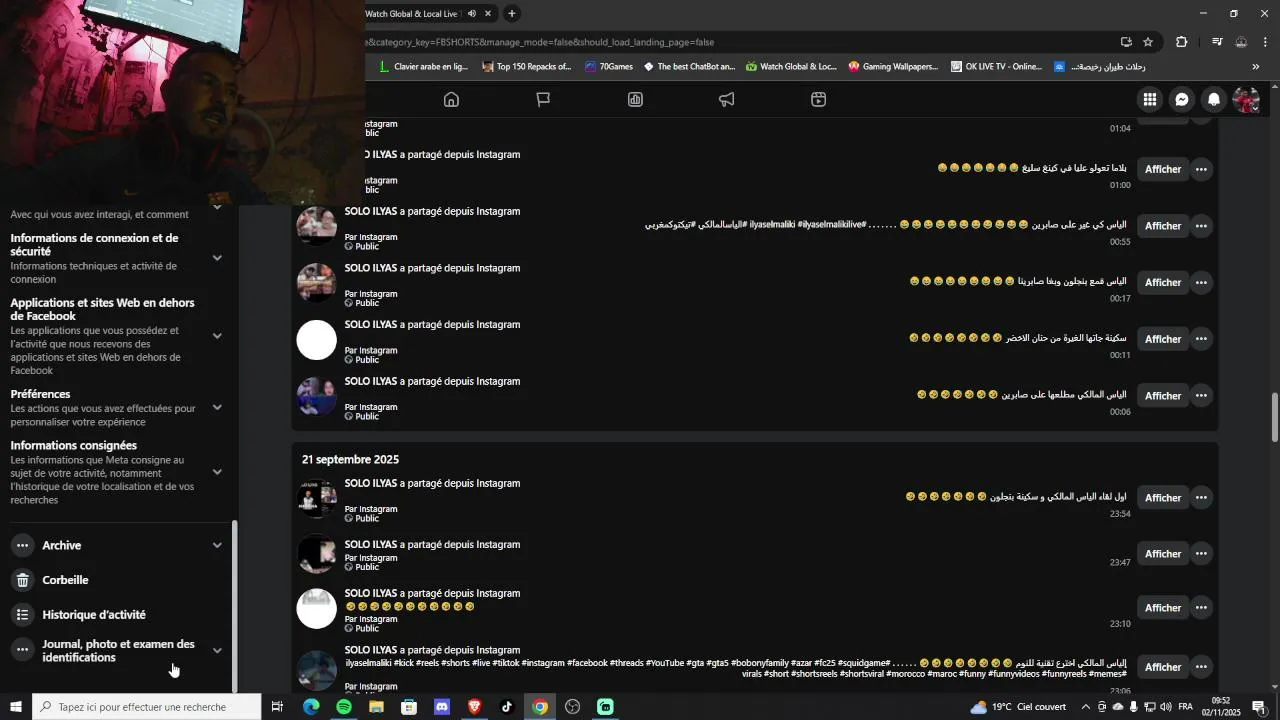
Task: Open the account profile picture menu
Action: (x=1246, y=100)
